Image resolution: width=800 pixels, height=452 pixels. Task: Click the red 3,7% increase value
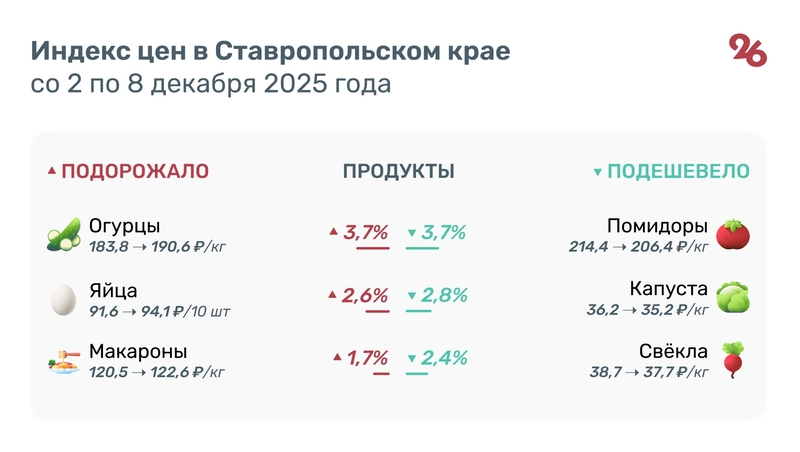[365, 233]
